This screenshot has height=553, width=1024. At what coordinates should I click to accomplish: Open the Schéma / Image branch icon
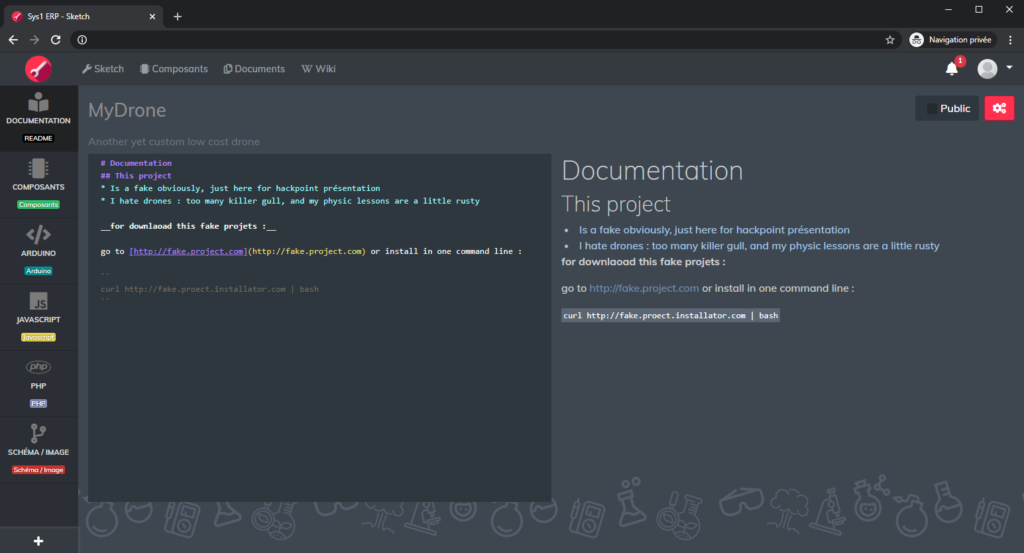(x=38, y=433)
